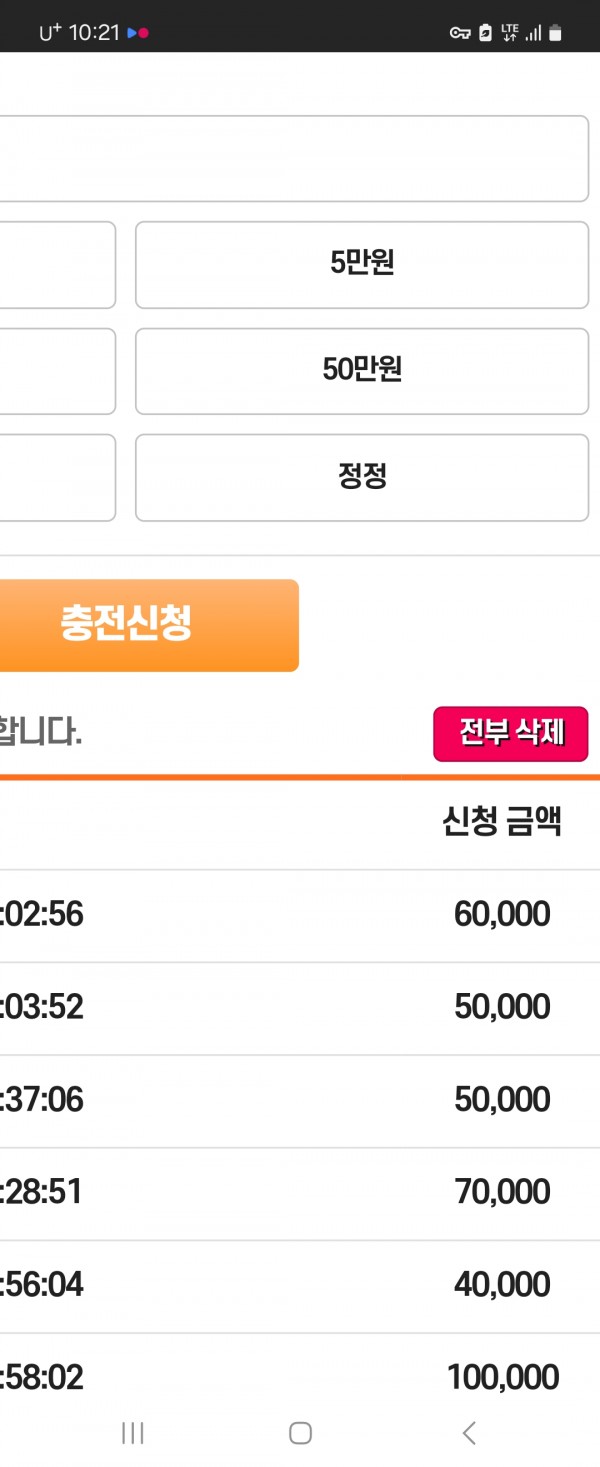This screenshot has width=600, height=1467.
Task: Tap the Android back navigation icon
Action: (469, 1432)
